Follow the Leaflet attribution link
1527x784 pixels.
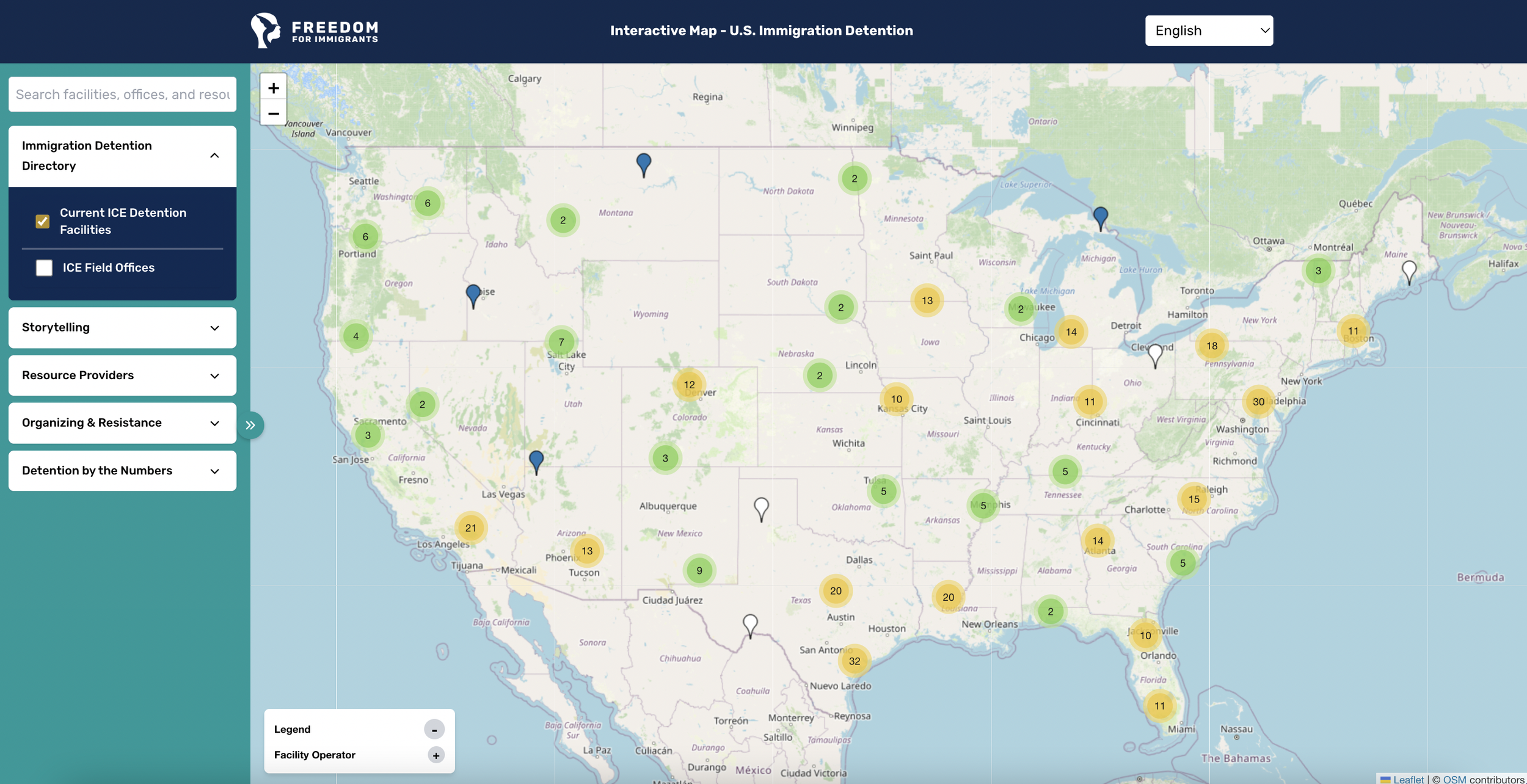[x=1408, y=779]
